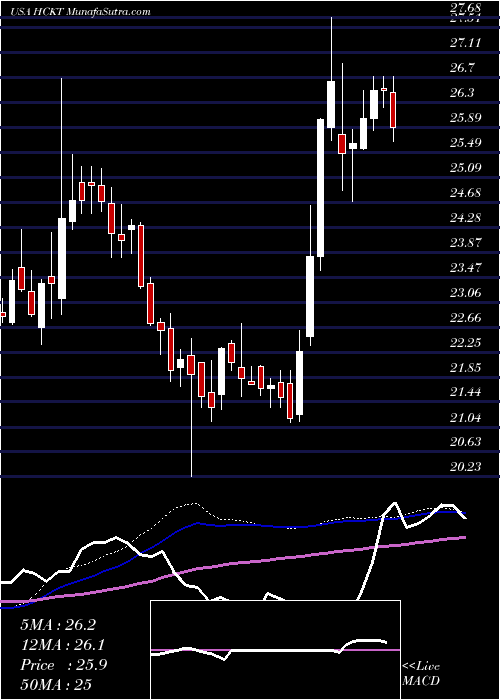The width and height of the screenshot is (500, 700).
Task: Click the 21.85 price axis label
Action: pos(466,368)
